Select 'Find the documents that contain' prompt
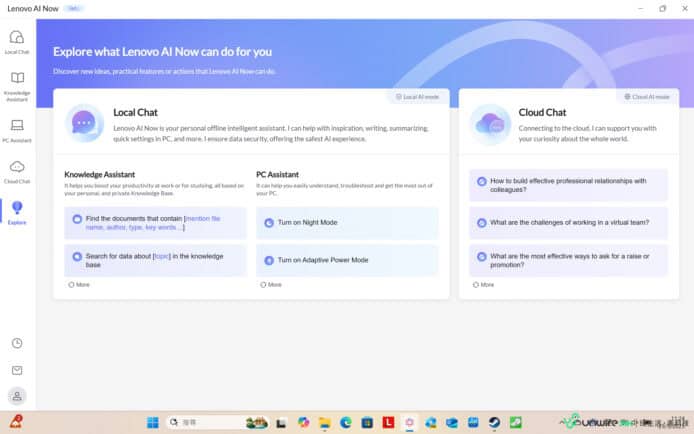This screenshot has width=694, height=434. (155, 223)
